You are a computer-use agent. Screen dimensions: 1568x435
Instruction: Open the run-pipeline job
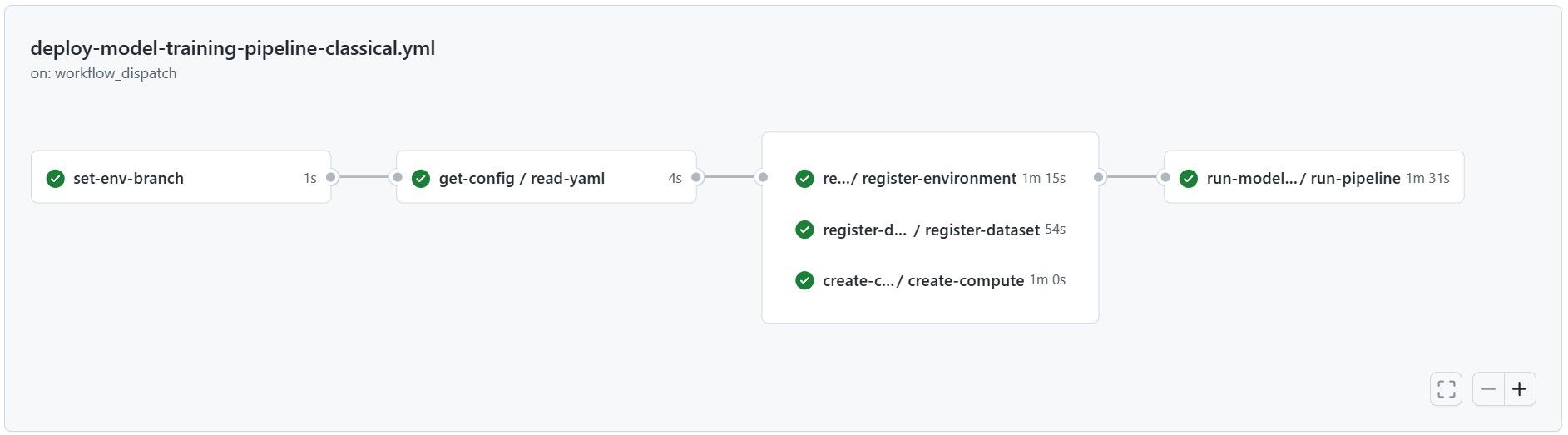[x=1313, y=177]
